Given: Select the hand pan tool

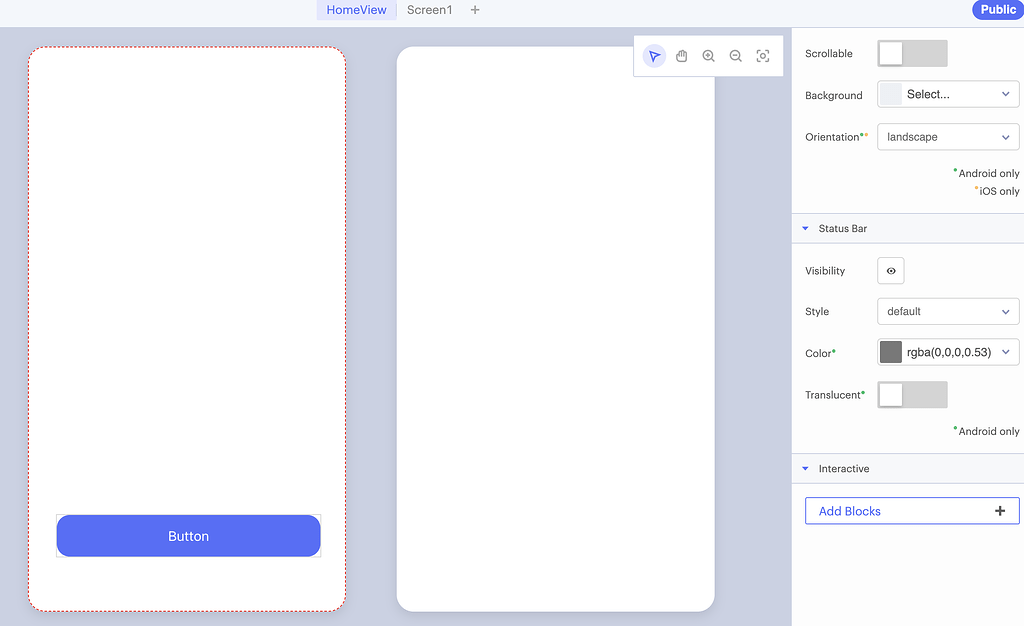Looking at the screenshot, I should 681,55.
